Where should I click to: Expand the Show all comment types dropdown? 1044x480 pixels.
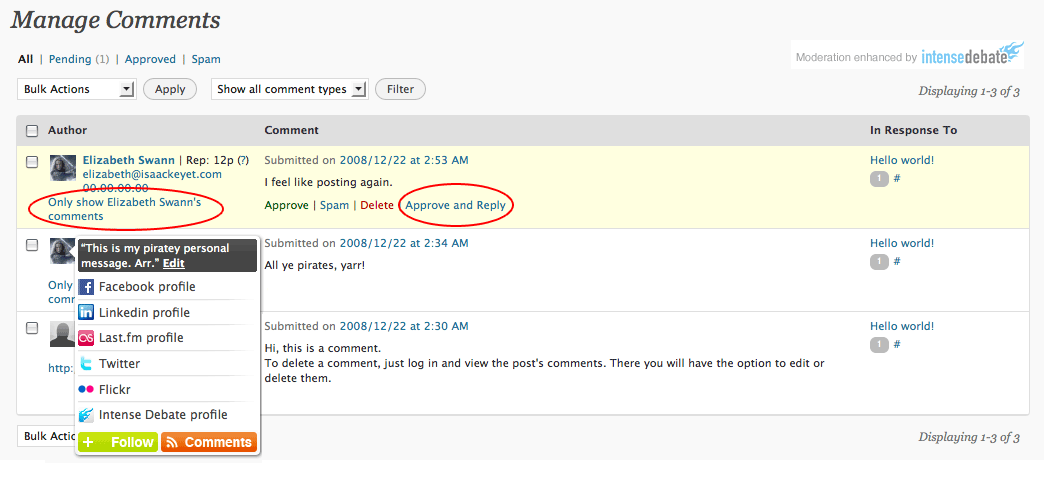(289, 89)
